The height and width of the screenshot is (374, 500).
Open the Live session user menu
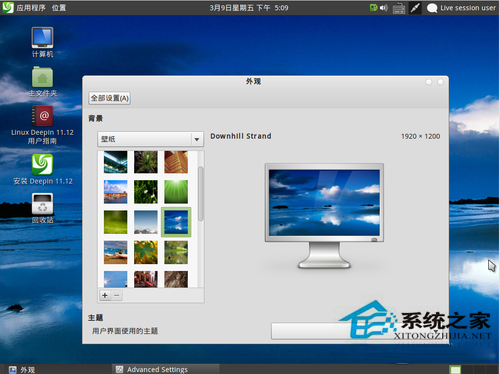click(x=461, y=8)
